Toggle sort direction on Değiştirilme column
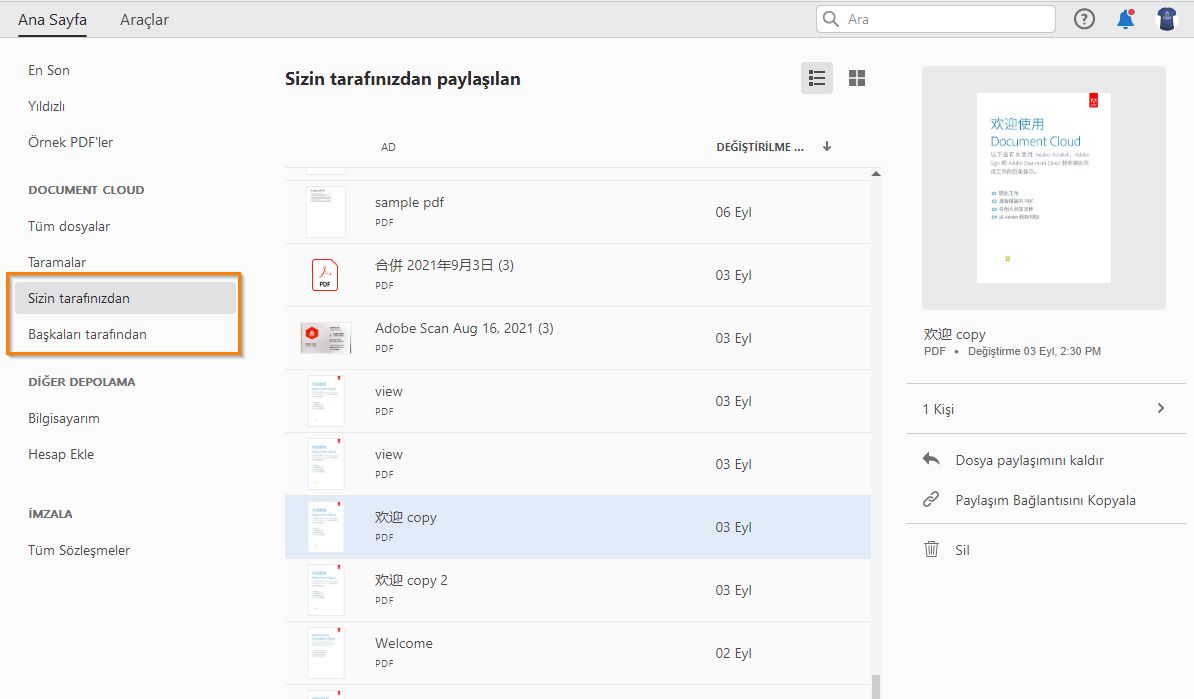Viewport: 1194px width, 699px height. pos(827,146)
